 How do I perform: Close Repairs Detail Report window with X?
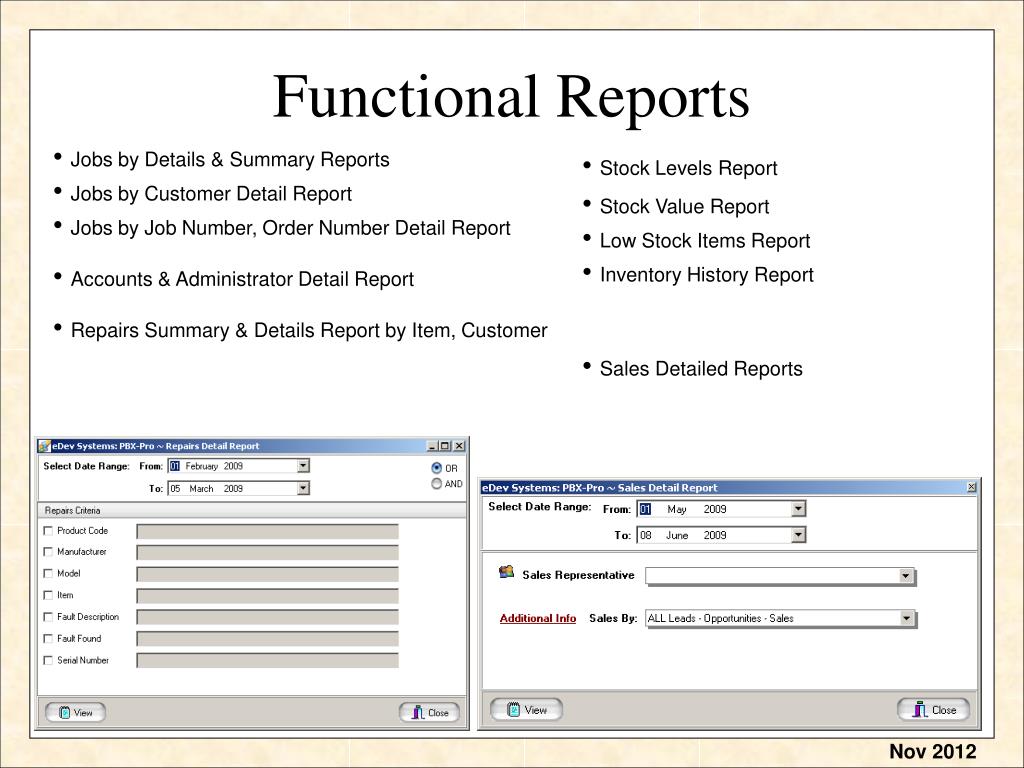pyautogui.click(x=459, y=446)
